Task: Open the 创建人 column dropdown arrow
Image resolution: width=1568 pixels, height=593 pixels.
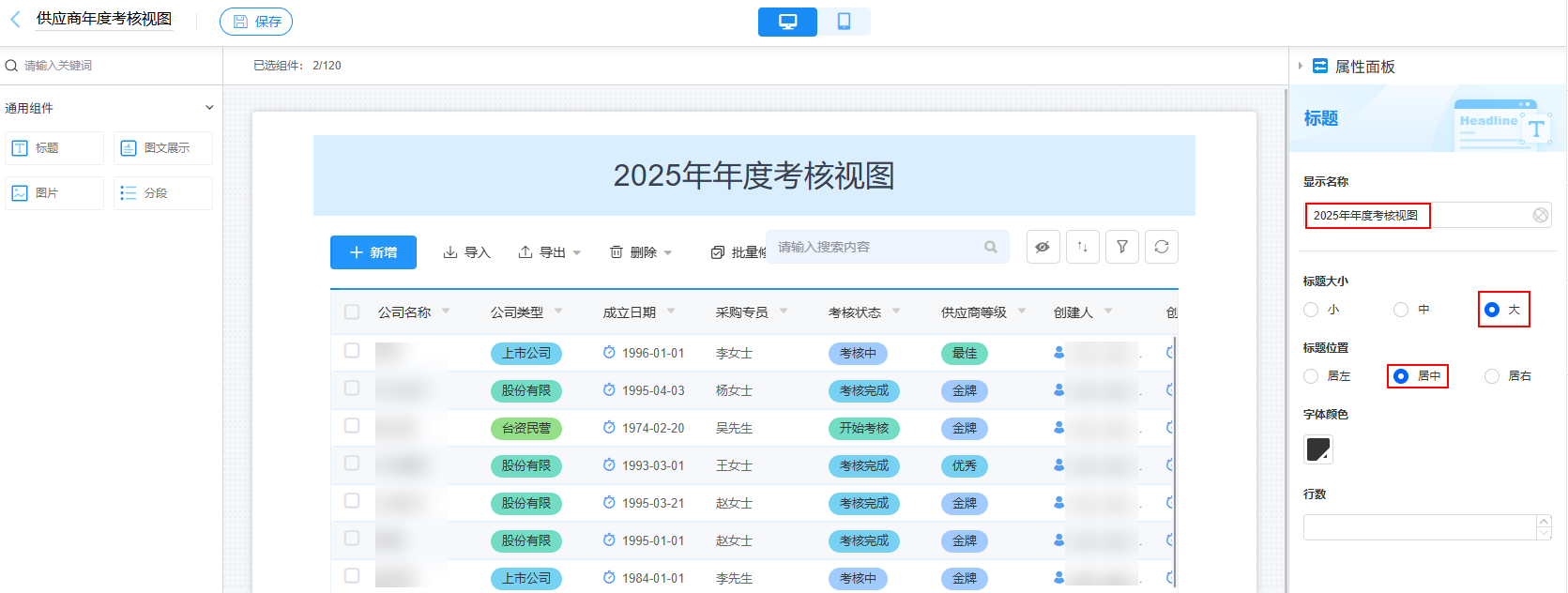Action: 1108,311
